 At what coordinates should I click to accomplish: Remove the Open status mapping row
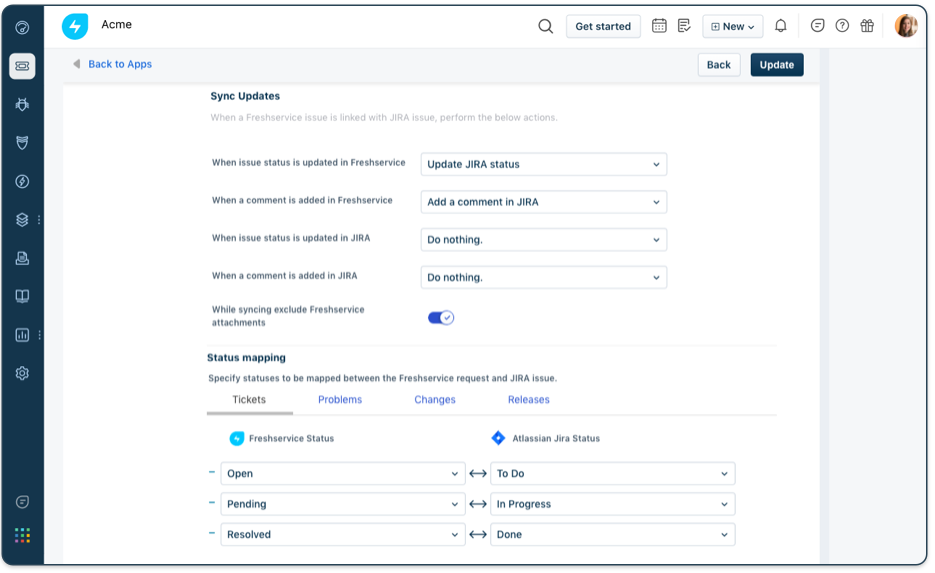click(x=212, y=473)
